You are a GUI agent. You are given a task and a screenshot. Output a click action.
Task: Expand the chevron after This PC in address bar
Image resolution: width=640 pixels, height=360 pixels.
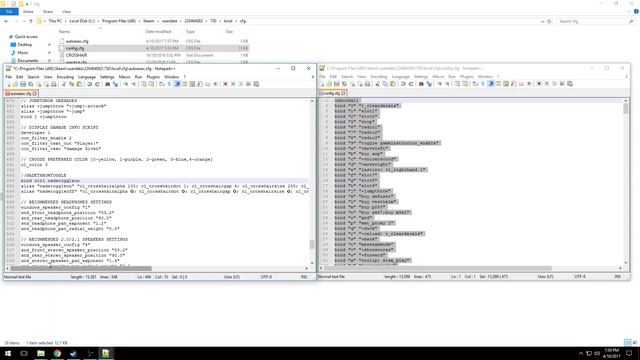66,21
